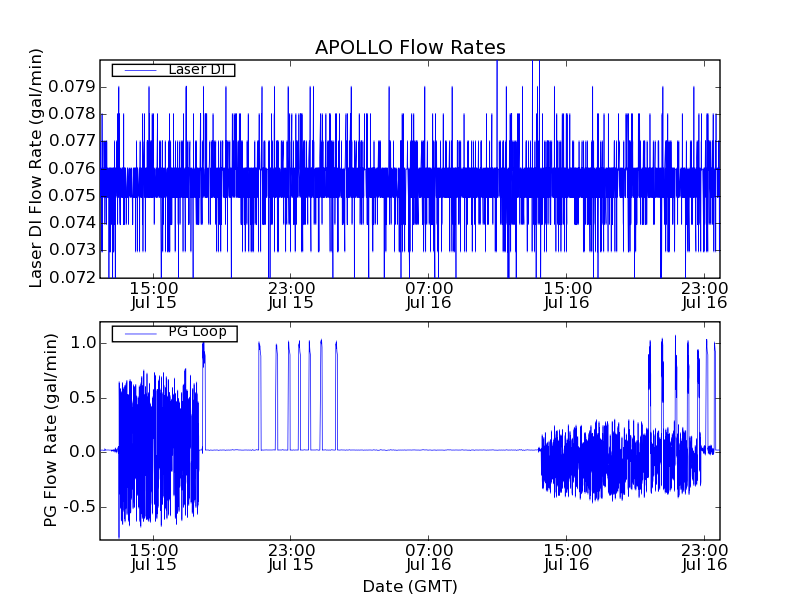Click top plot's 15:00 Jul 16 label
This screenshot has width=800, height=600.
(x=567, y=295)
